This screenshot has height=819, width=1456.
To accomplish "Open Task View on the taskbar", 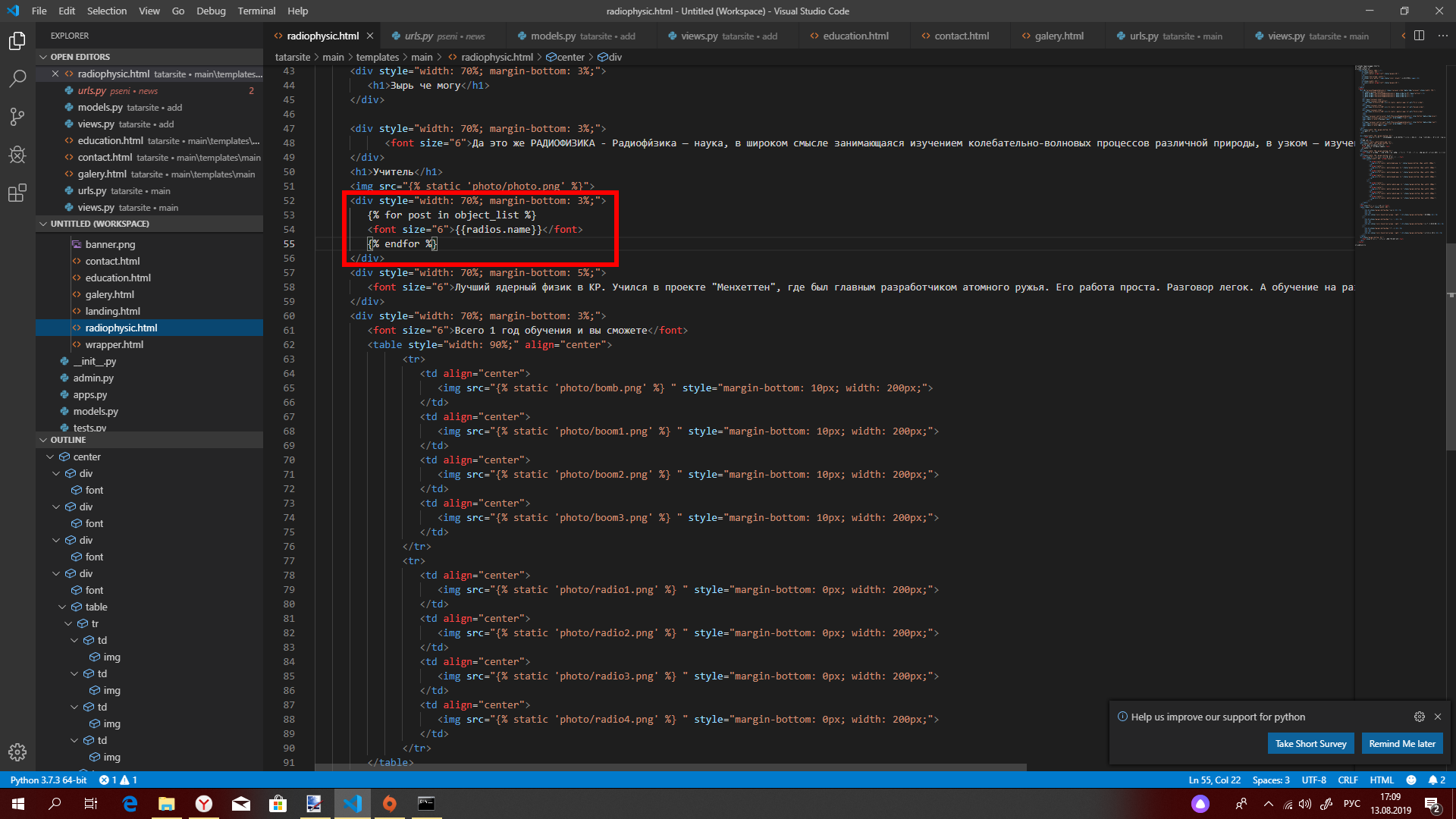I will coord(91,804).
